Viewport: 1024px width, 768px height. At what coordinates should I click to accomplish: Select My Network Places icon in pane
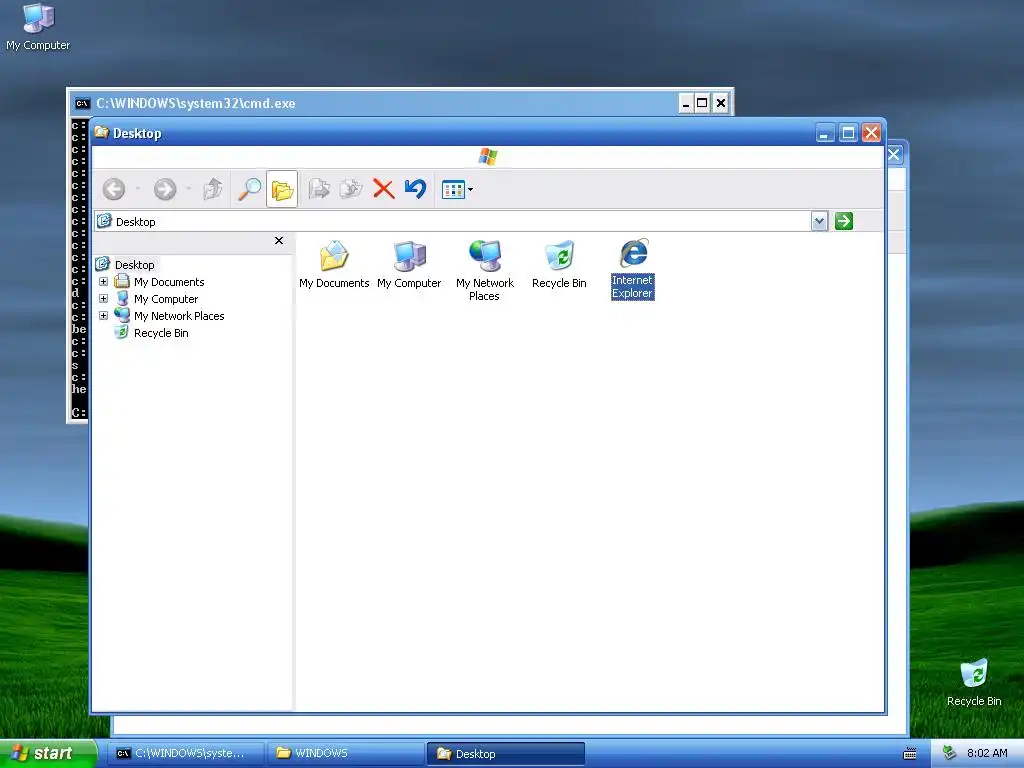click(485, 270)
